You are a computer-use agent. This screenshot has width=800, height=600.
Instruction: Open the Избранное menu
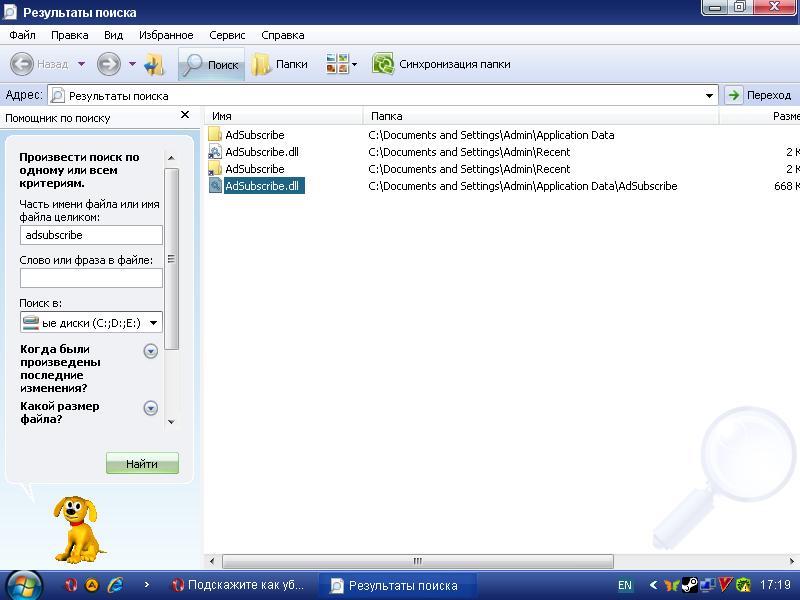coord(166,35)
